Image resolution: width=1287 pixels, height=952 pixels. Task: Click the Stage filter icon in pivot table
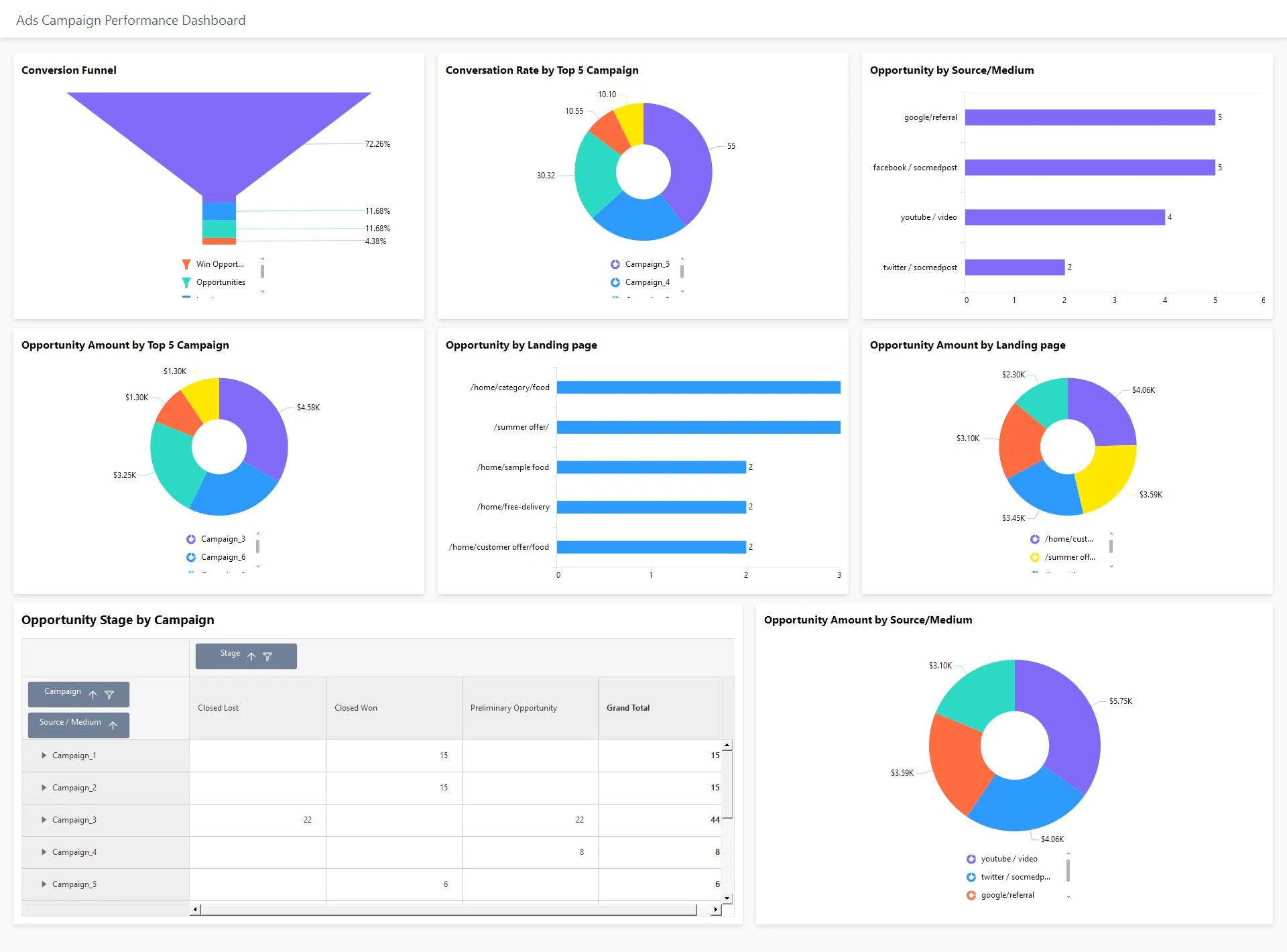click(x=268, y=657)
